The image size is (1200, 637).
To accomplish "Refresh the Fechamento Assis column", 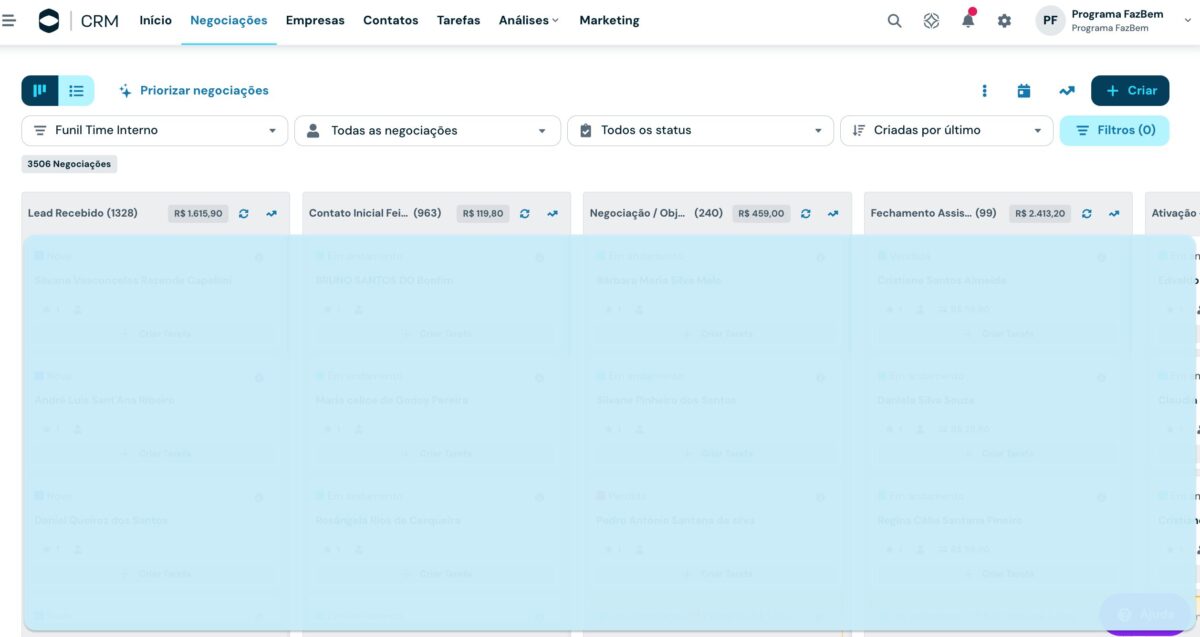I will click(x=1087, y=213).
